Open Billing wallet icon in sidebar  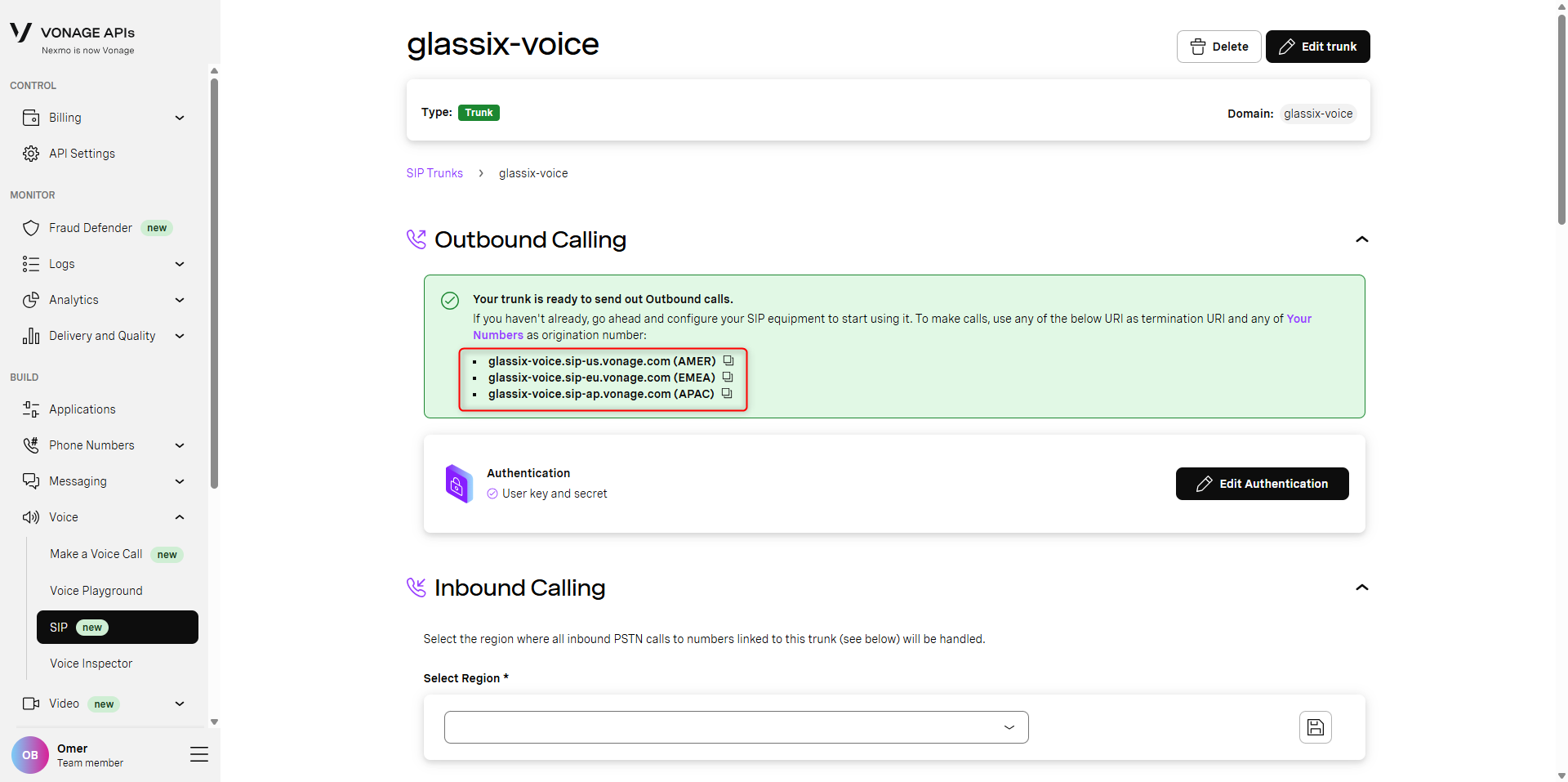click(31, 118)
